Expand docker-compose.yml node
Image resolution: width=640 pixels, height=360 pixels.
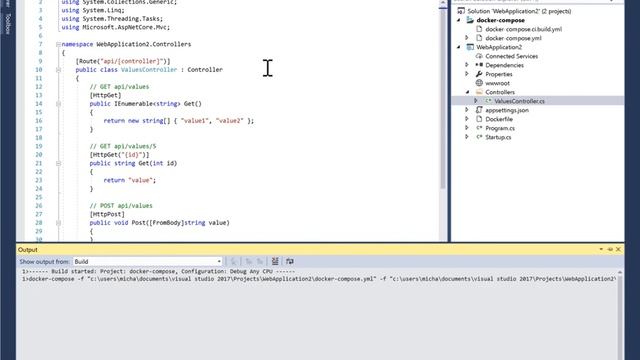(x=467, y=38)
